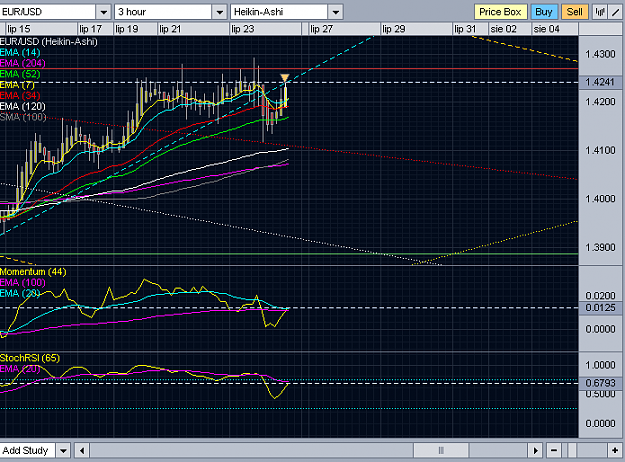Click the 1.3900 price axis label
Screen dimensions: 625x462
click(600, 247)
